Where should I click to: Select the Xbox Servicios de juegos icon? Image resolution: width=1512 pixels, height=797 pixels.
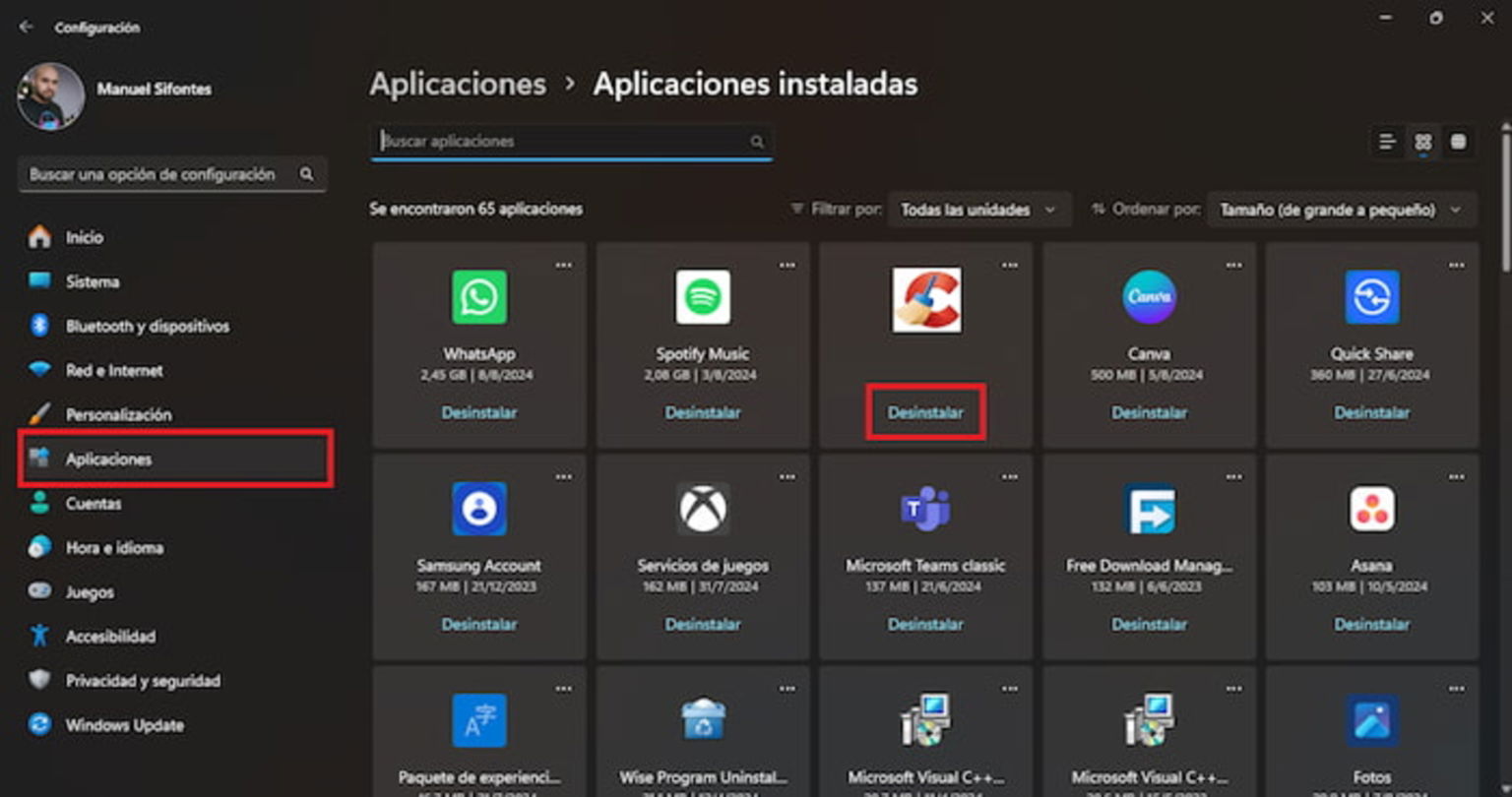[x=703, y=509]
